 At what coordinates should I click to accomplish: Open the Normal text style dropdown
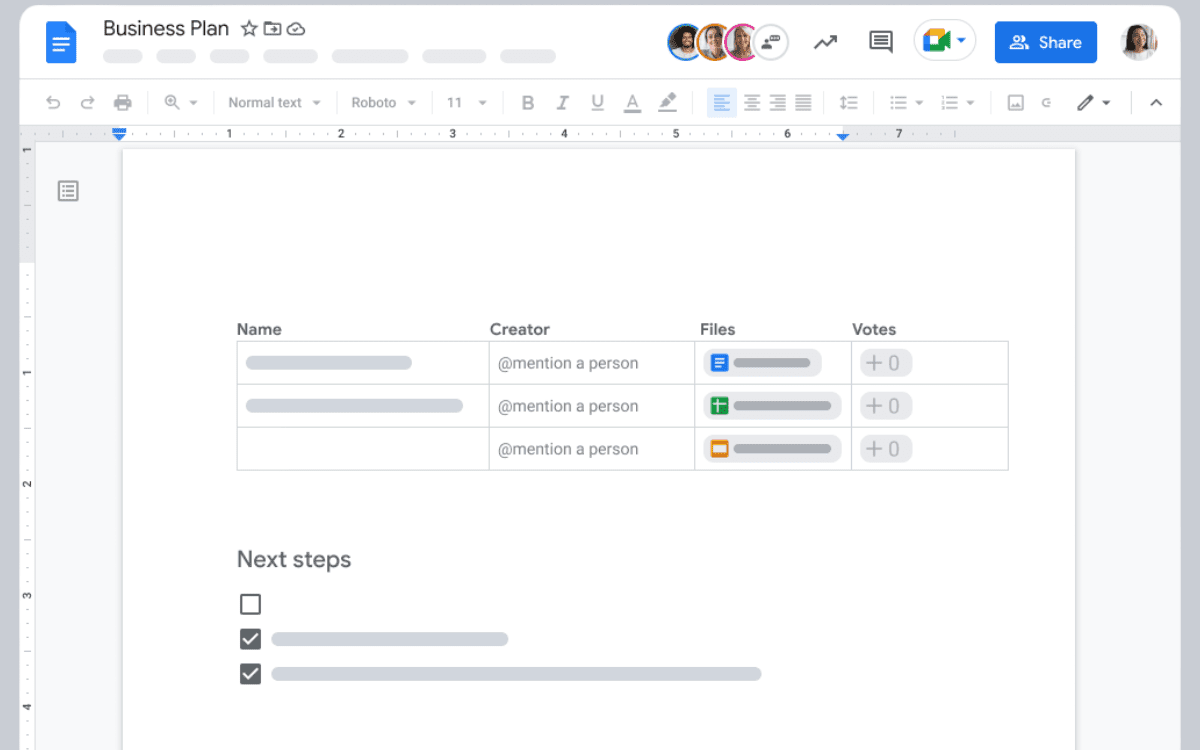pyautogui.click(x=274, y=102)
